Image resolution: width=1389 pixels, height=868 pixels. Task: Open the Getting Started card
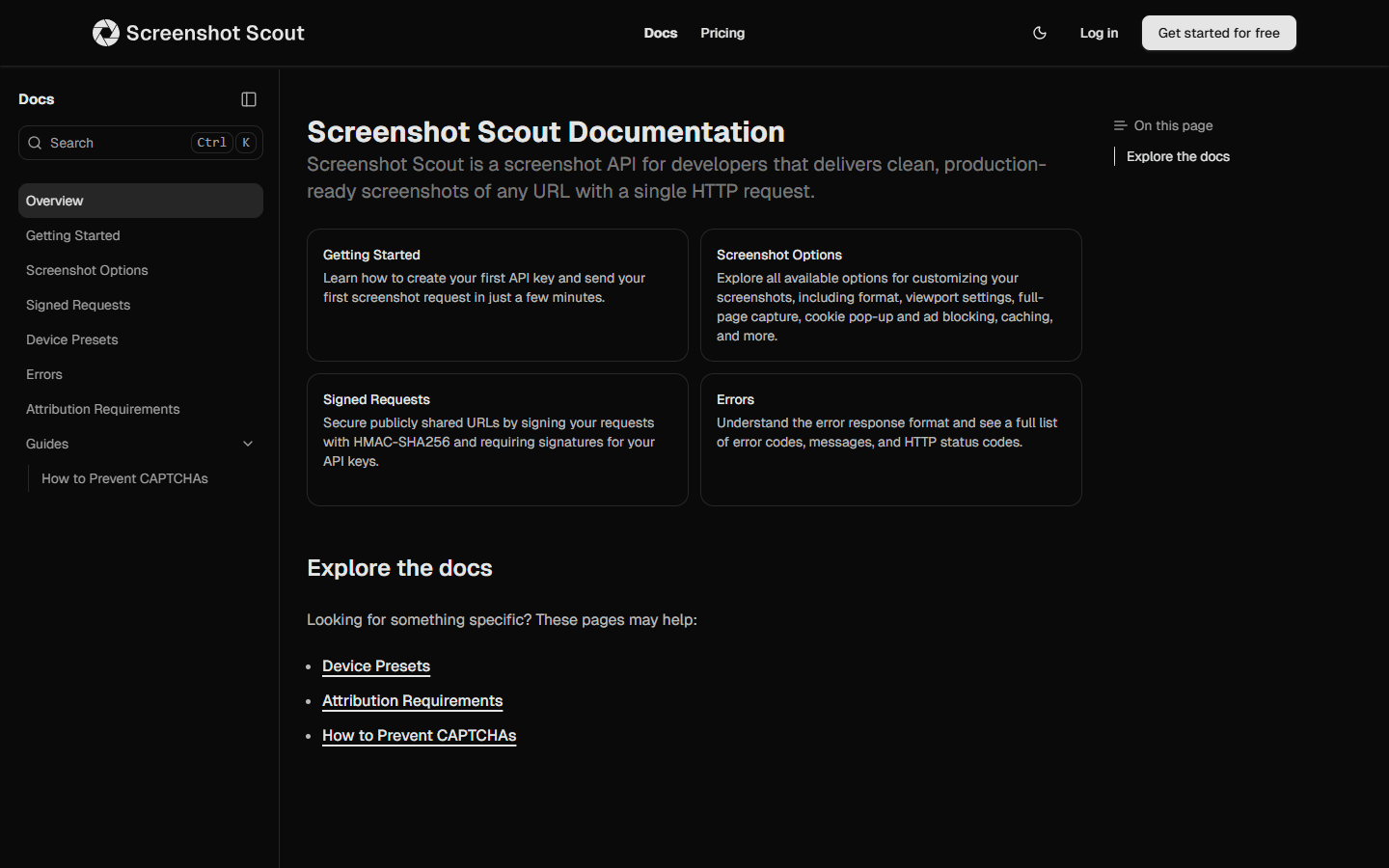pos(497,295)
